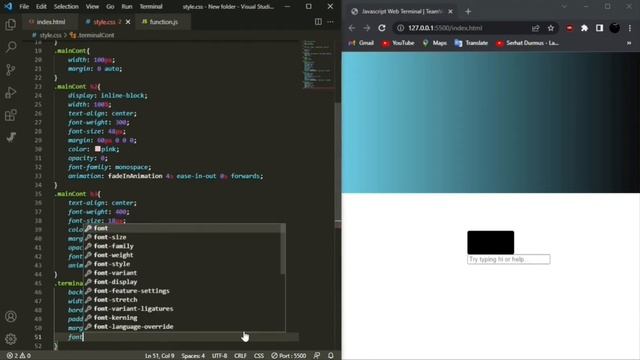This screenshot has height=360, width=640.
Task: Go forward in Chrome
Action: point(367,28)
